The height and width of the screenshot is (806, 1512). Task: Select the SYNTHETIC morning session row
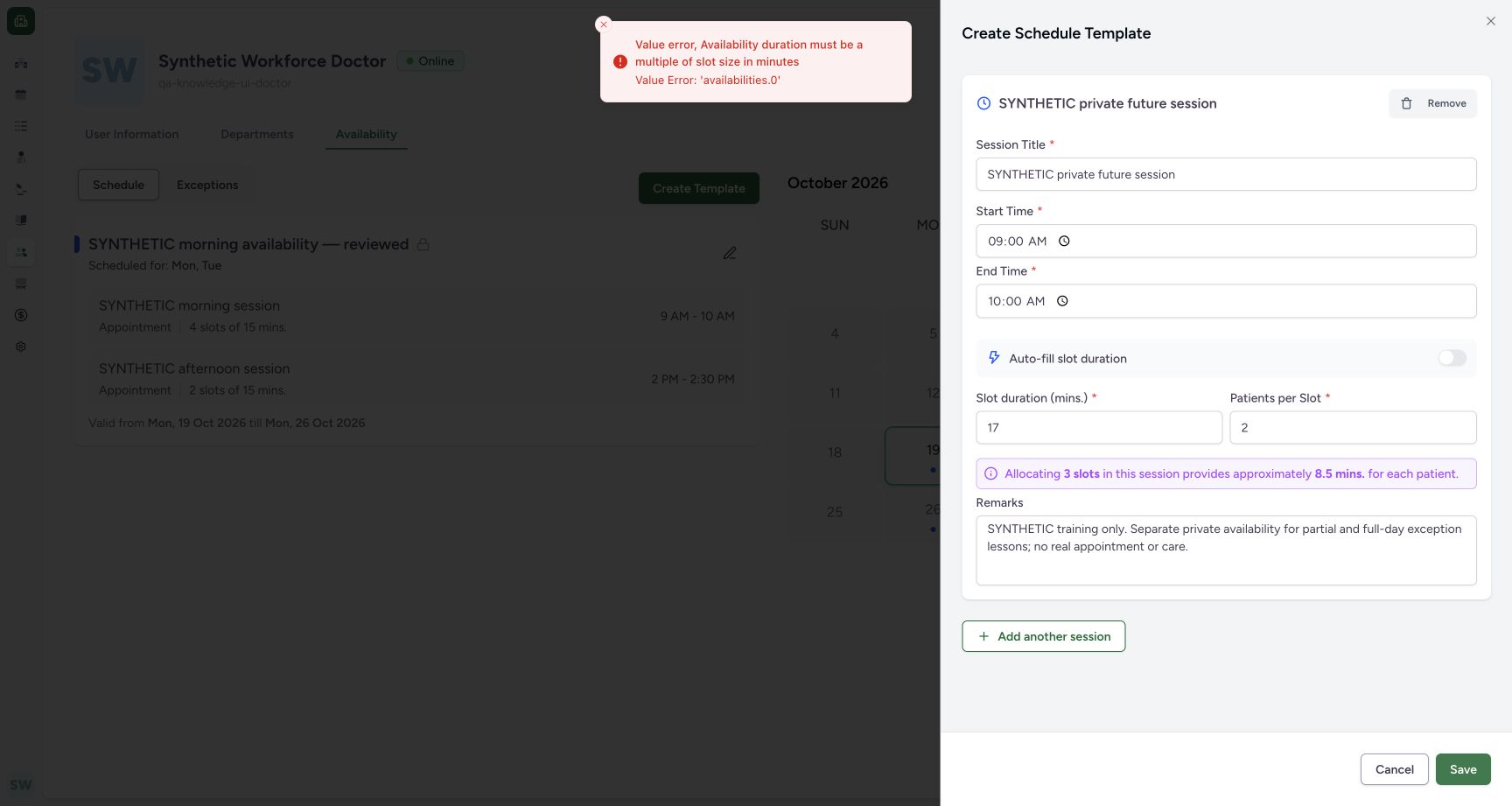point(416,316)
